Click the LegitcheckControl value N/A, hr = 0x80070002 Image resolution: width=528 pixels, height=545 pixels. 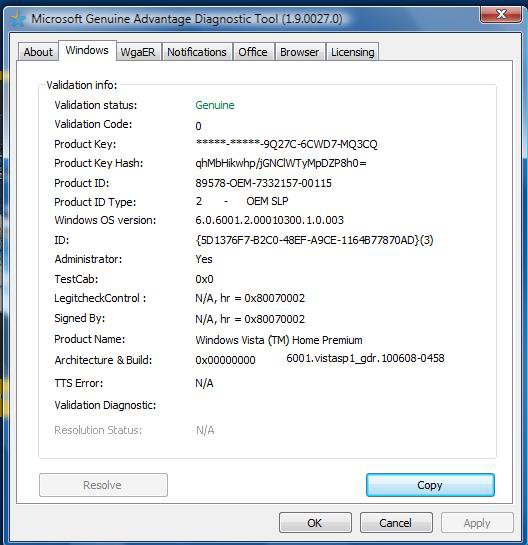tap(250, 298)
